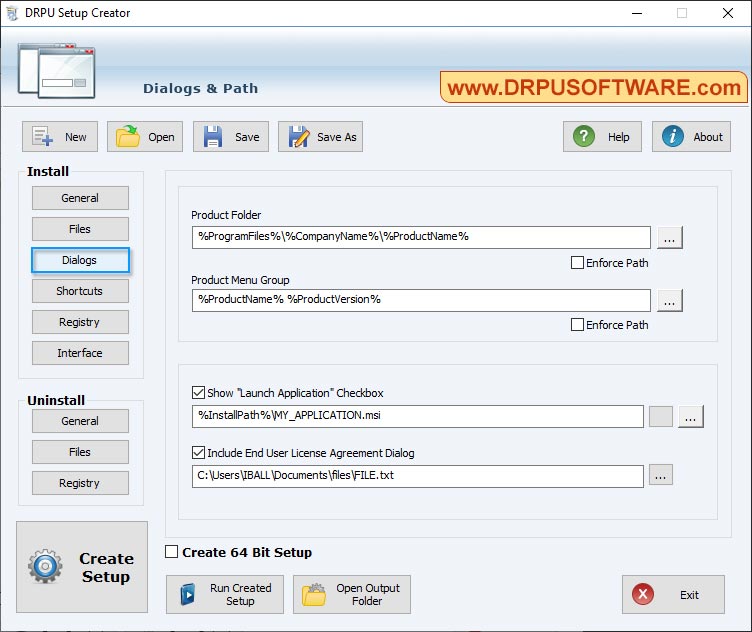Open About with blue info icon
Screen dimensions: 752x632
[x=691, y=137]
